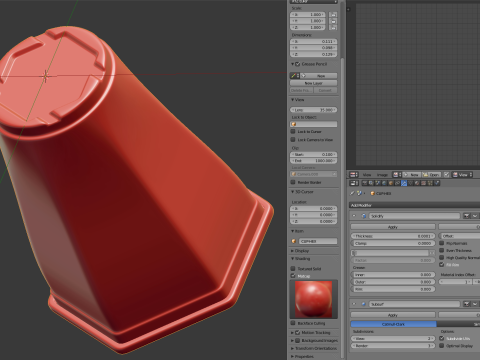Click Open image button in image editor
This screenshot has width=480, height=360.
[x=431, y=175]
